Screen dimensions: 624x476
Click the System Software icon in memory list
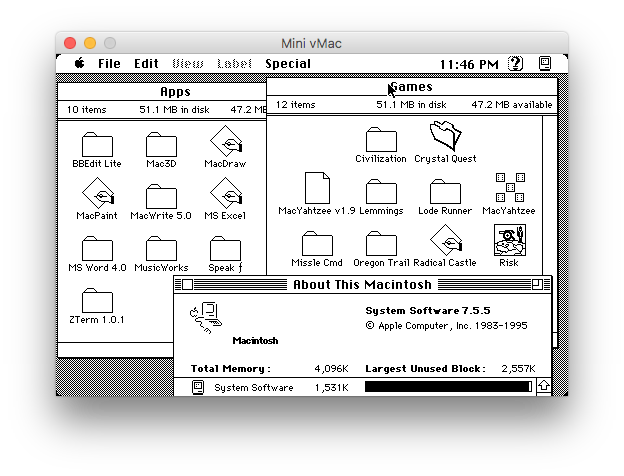pyautogui.click(x=198, y=387)
